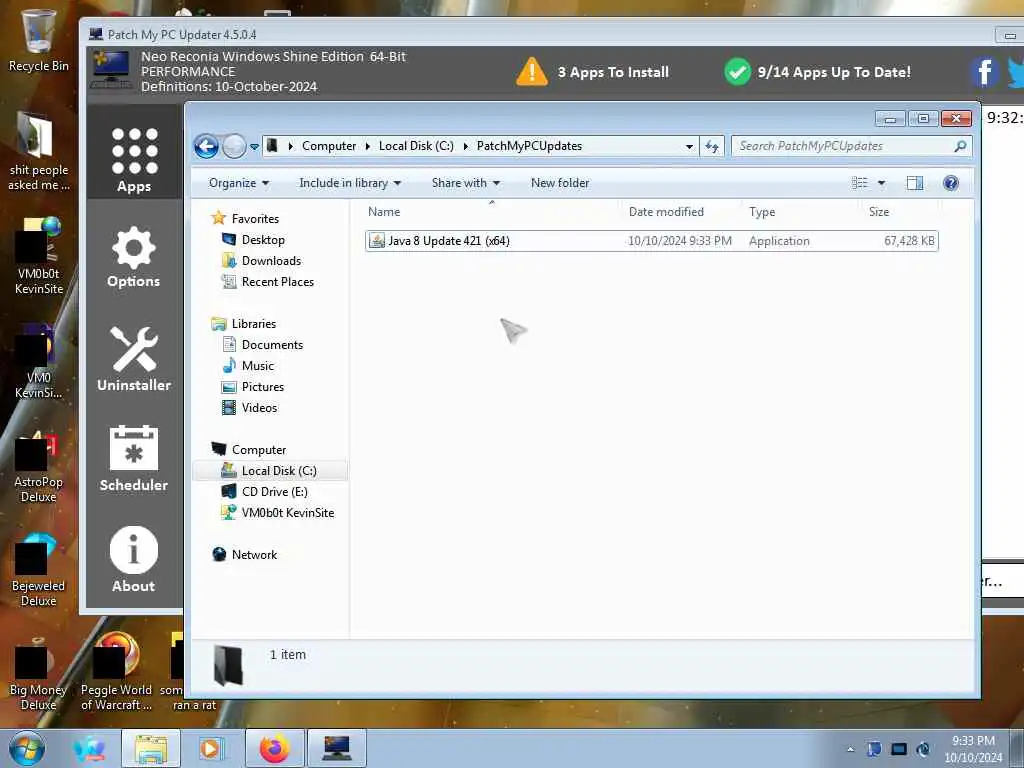Select Favorites in the navigation pane

246,219
